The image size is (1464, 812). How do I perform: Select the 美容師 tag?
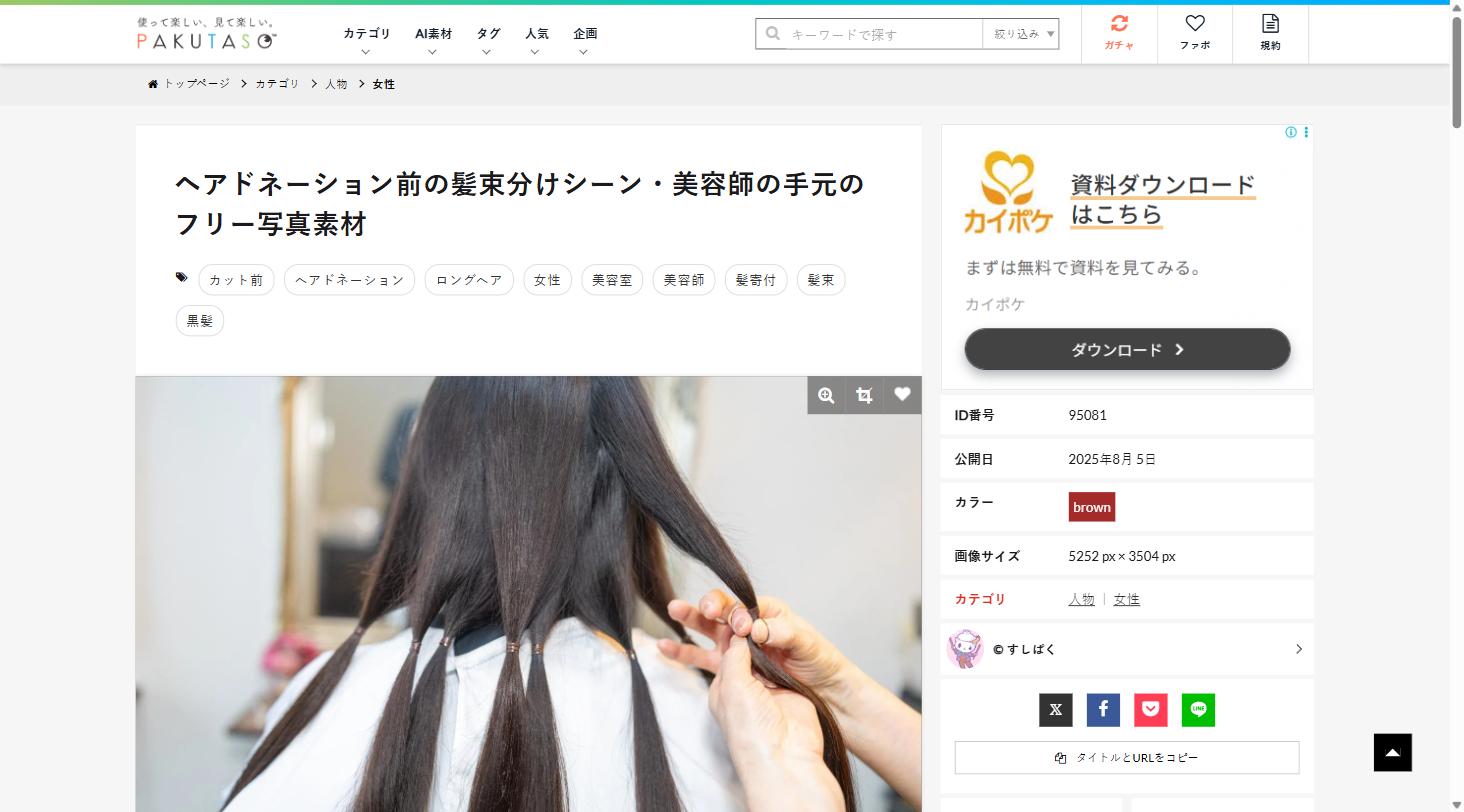(684, 280)
